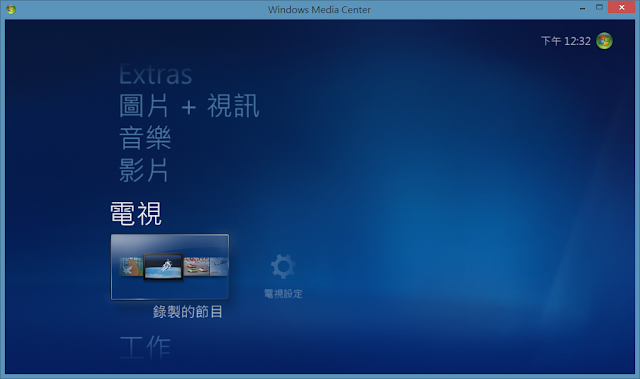Select the 電視 menu heading

point(136,213)
